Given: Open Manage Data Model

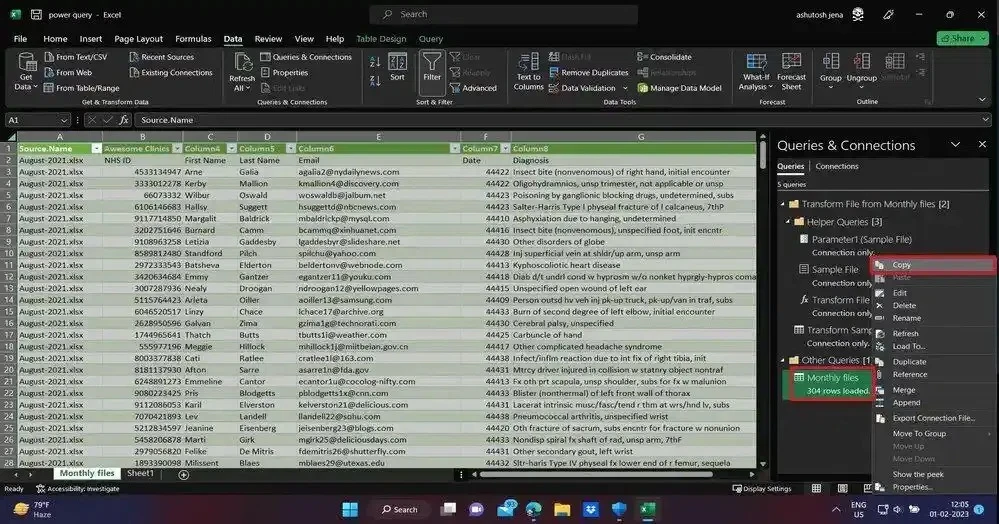Looking at the screenshot, I should (x=680, y=88).
